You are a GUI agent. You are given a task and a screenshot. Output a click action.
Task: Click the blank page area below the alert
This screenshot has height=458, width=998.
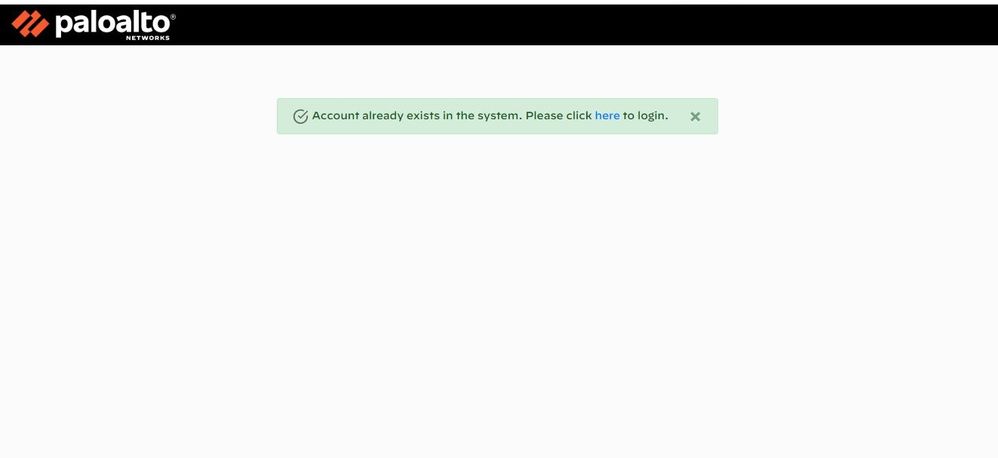(499, 286)
